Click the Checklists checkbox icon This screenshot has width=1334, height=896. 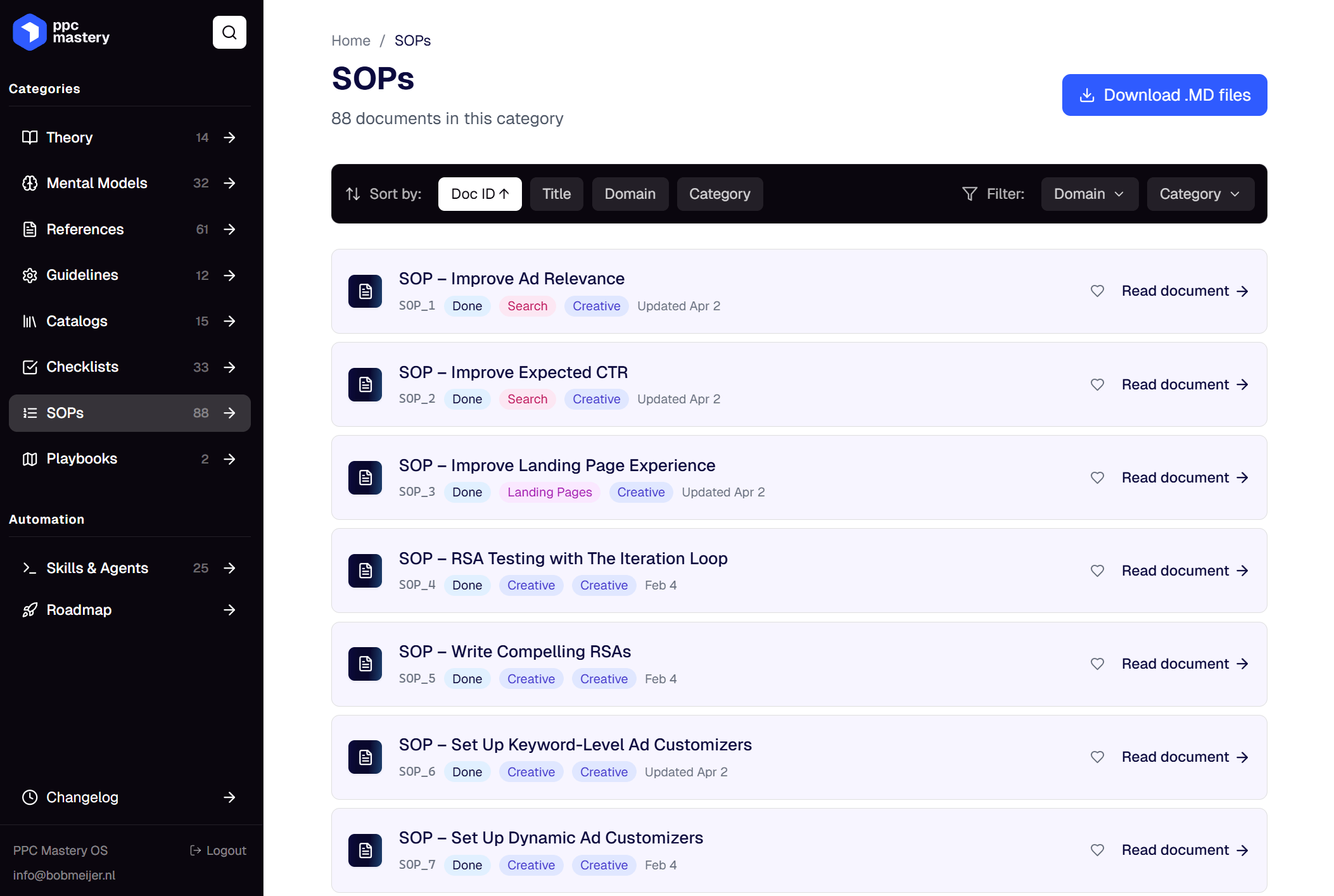pos(30,367)
